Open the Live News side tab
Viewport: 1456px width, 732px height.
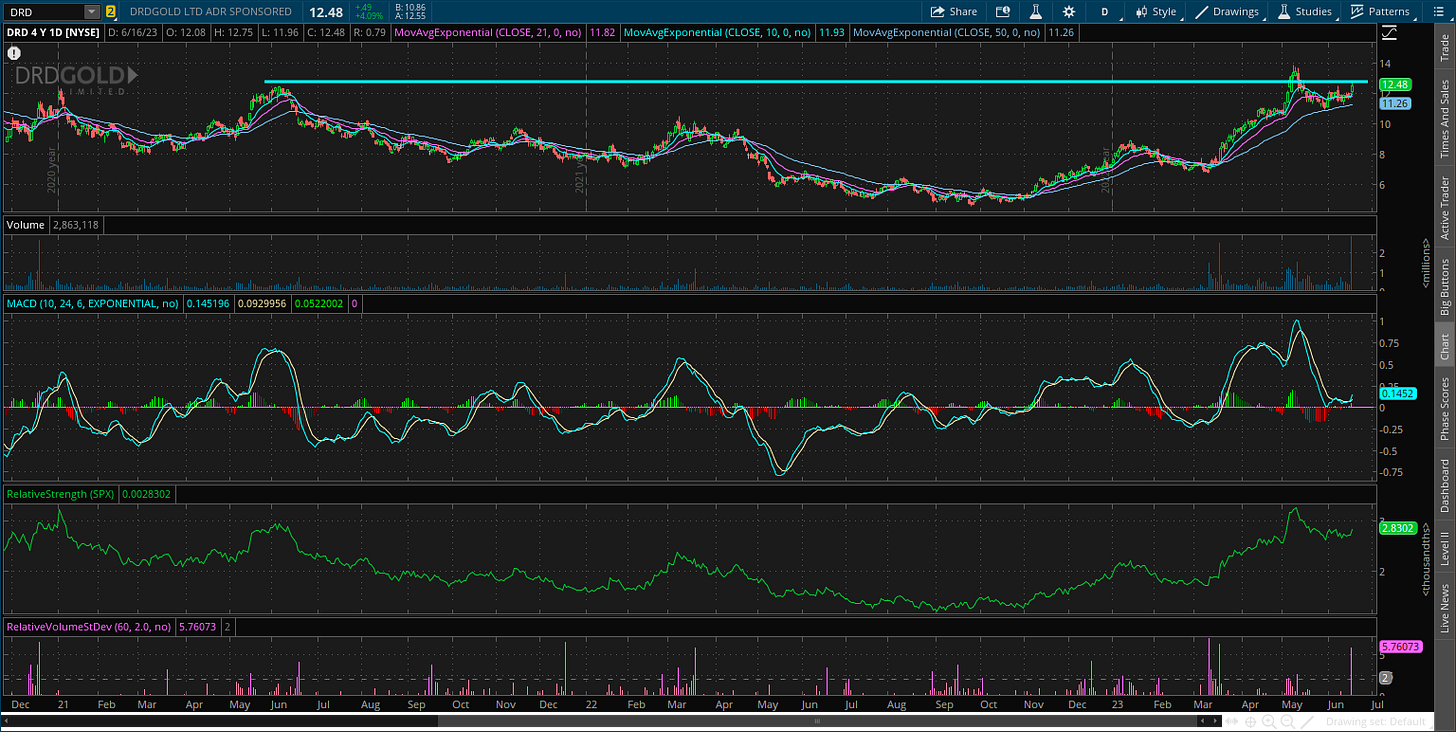tap(1444, 607)
